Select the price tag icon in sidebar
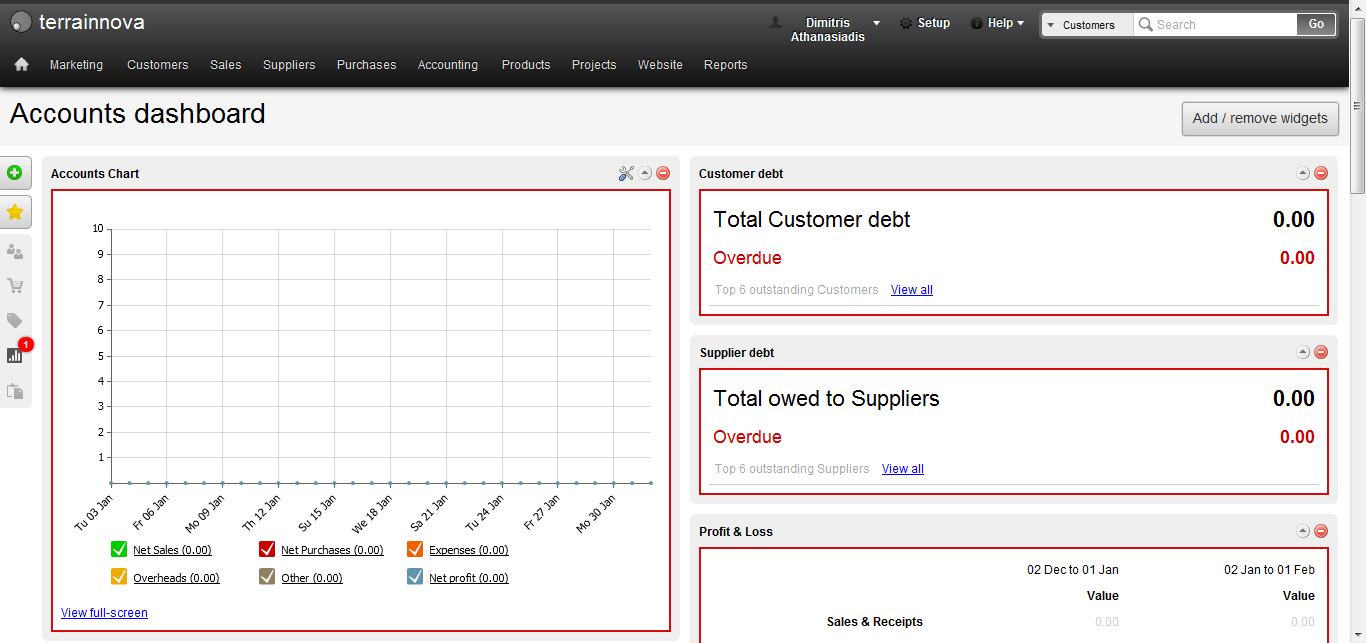 16,320
